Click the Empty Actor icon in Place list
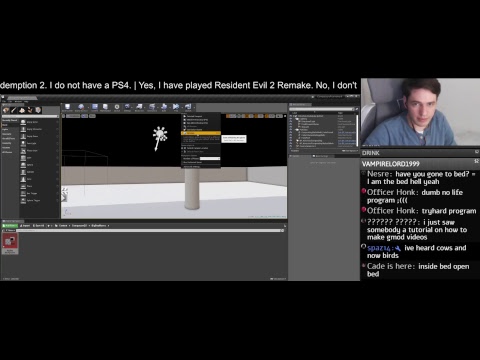This screenshot has width=480, height=360. click(23, 122)
